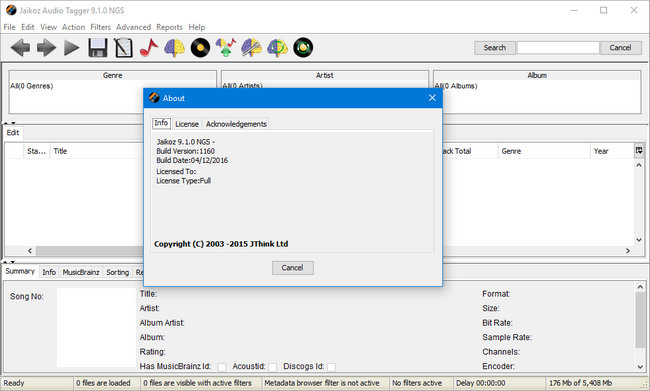
Task: Select All(0 Genres) entry
Action: click(x=32, y=86)
